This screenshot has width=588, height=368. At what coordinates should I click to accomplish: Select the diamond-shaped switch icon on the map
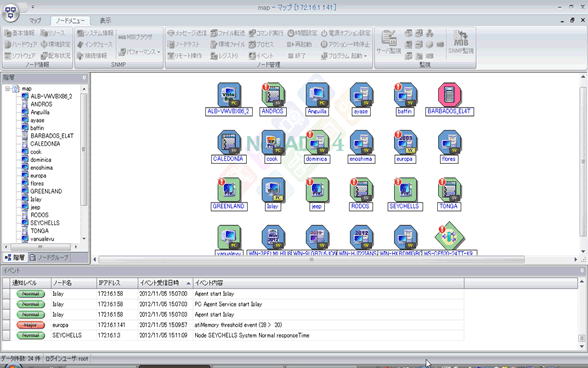(450, 236)
